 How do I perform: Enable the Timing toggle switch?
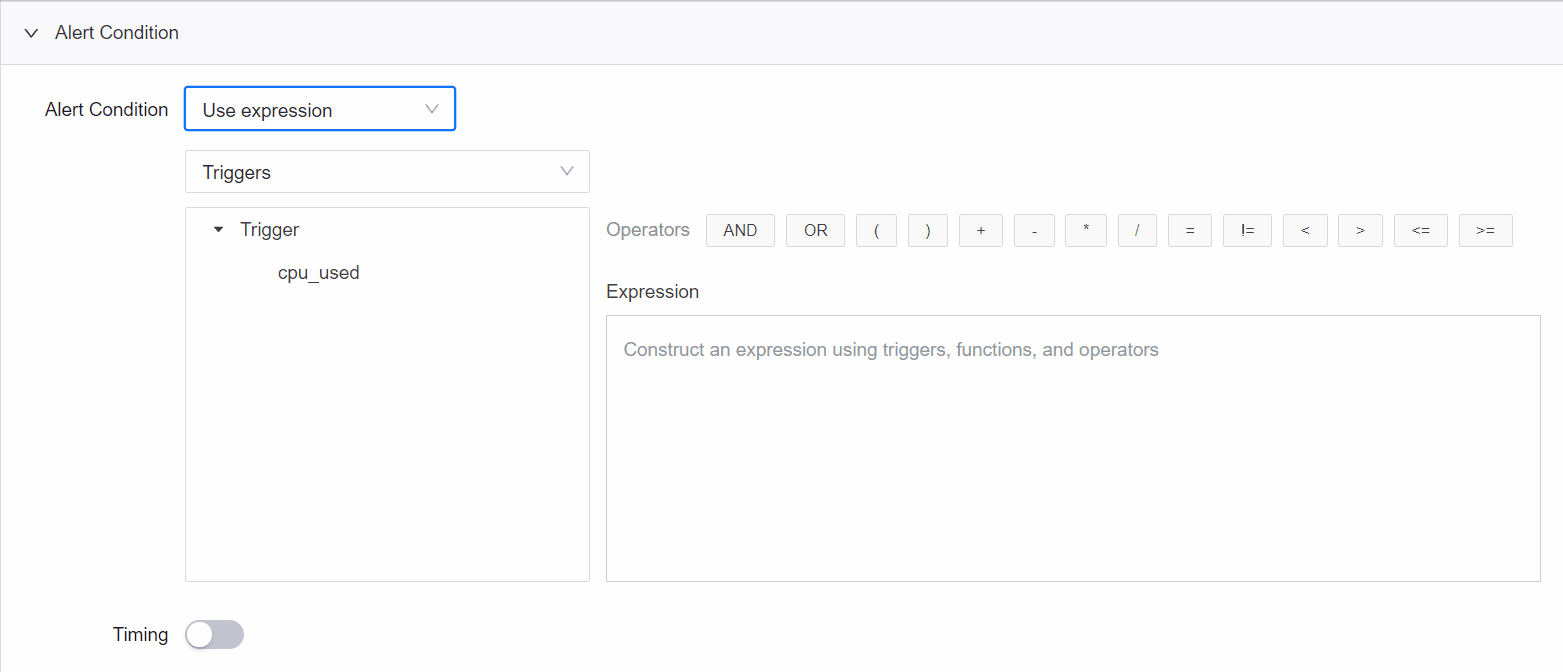(214, 634)
